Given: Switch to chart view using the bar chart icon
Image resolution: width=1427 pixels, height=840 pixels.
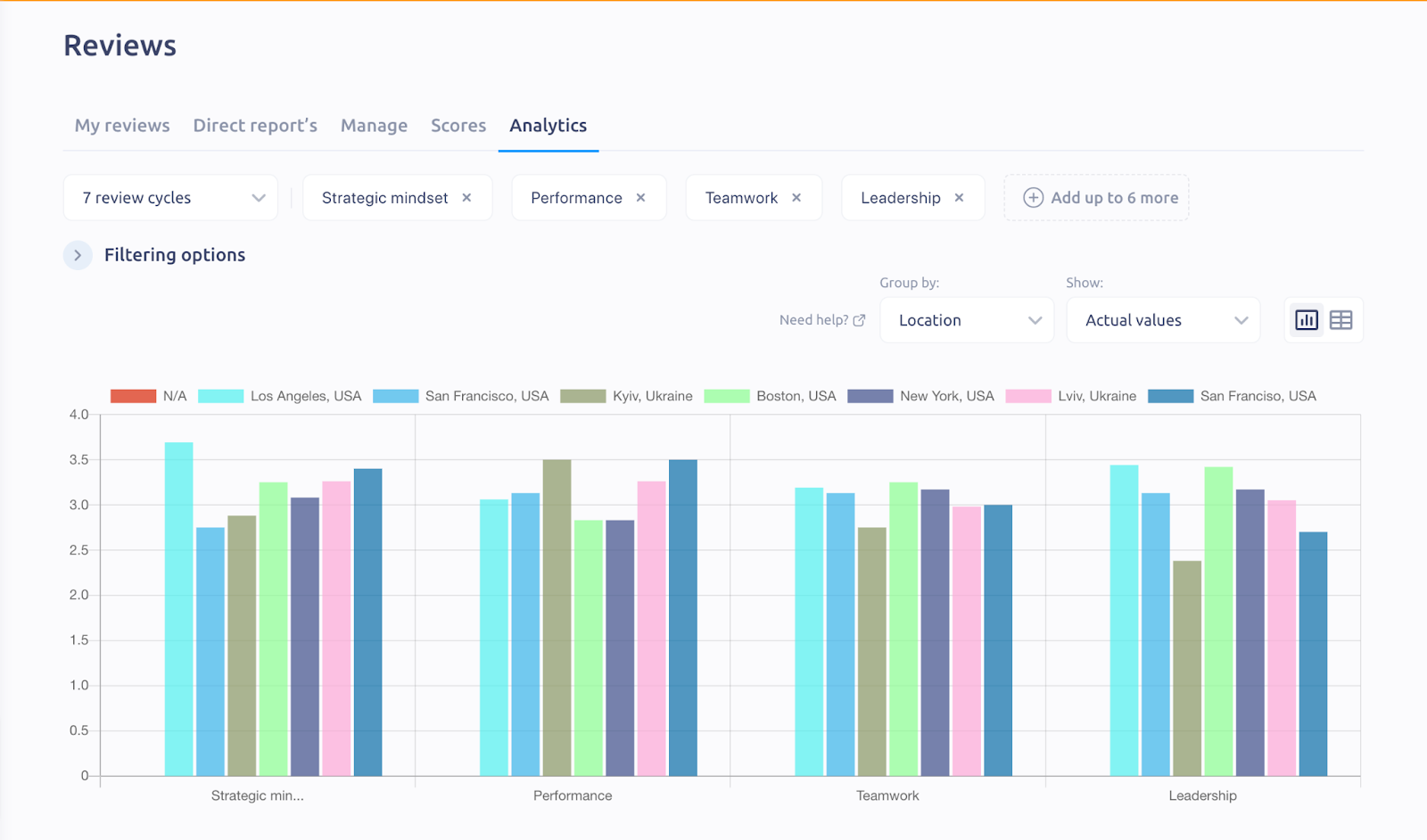Looking at the screenshot, I should pyautogui.click(x=1306, y=319).
